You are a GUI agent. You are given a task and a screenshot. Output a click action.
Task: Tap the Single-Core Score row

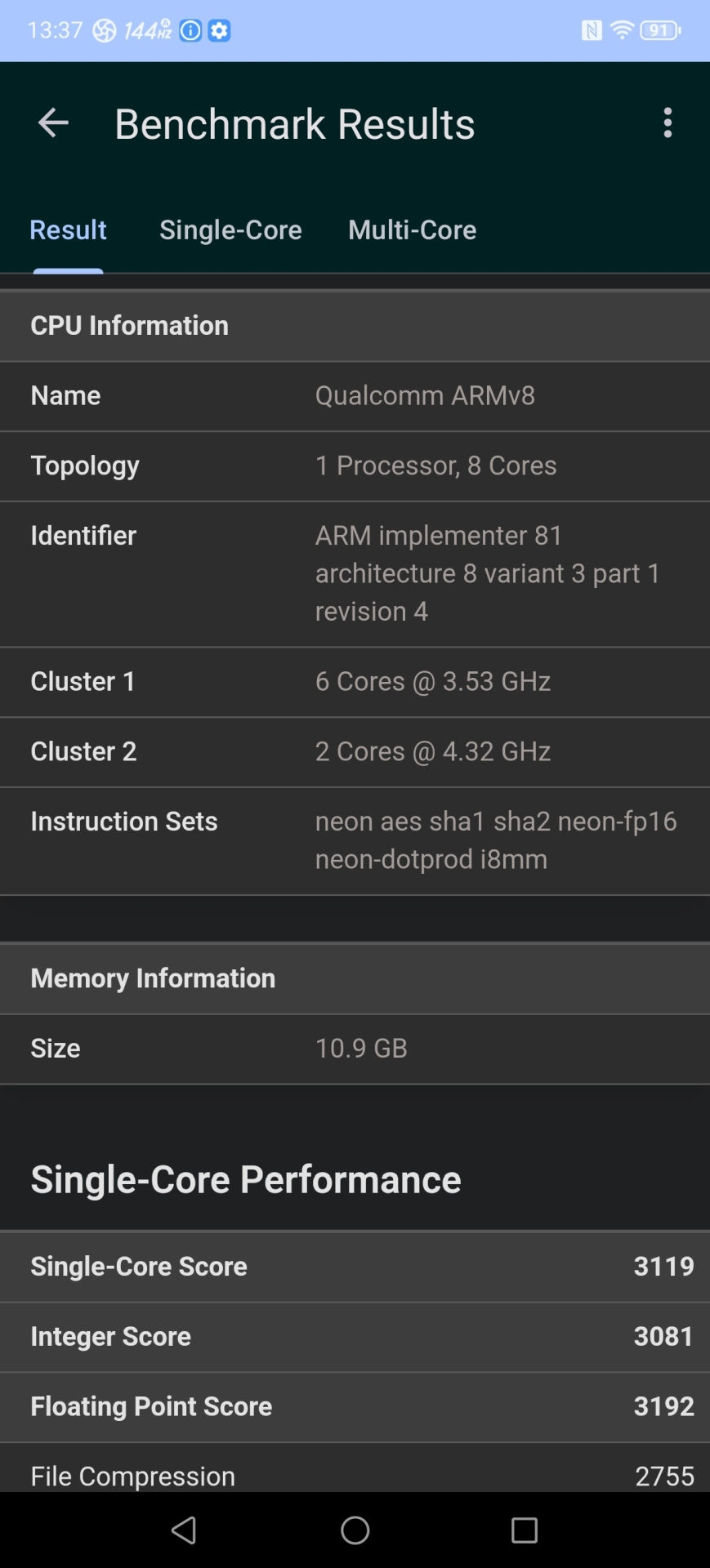[x=355, y=1266]
